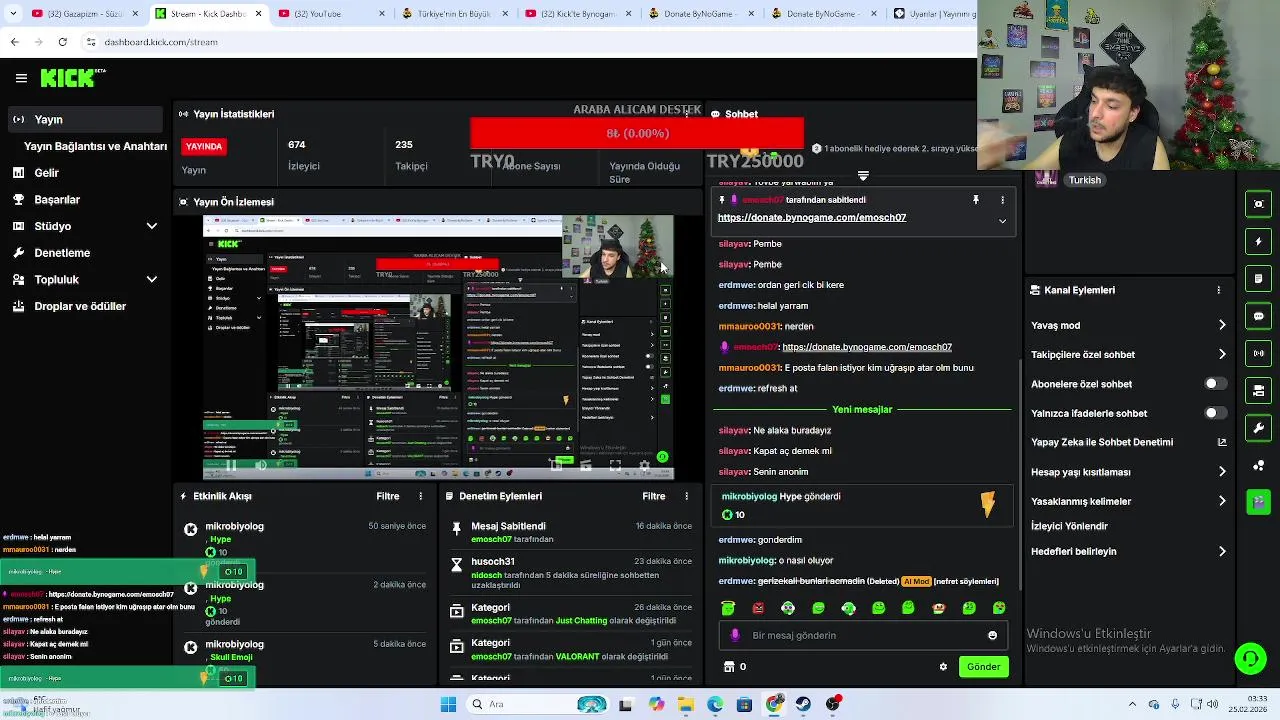Click broadcast signal icon in right rail

[x=1258, y=353]
